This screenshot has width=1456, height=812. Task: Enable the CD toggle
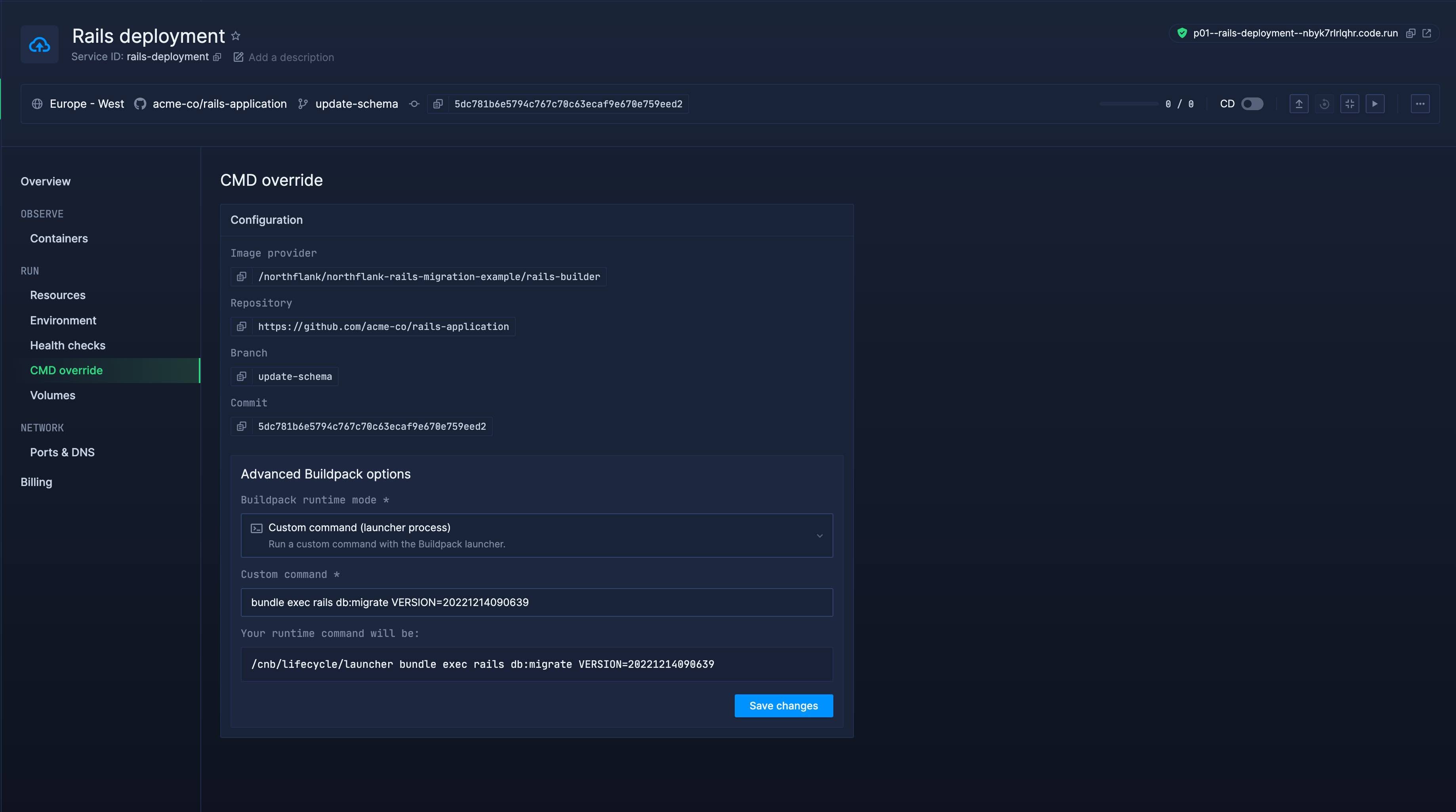point(1252,103)
